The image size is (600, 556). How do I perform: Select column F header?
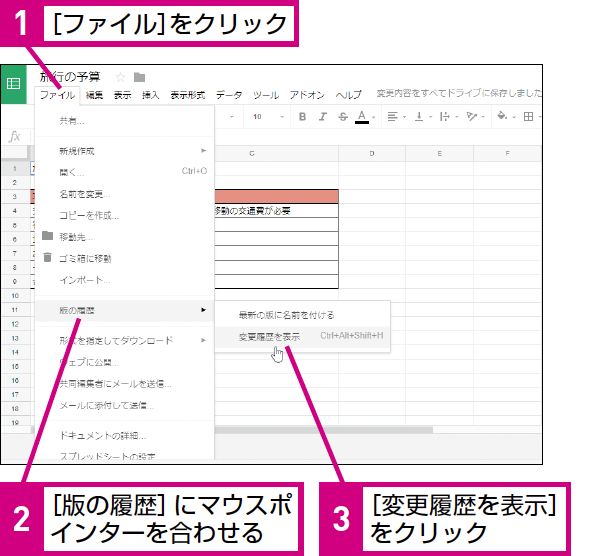[507, 153]
